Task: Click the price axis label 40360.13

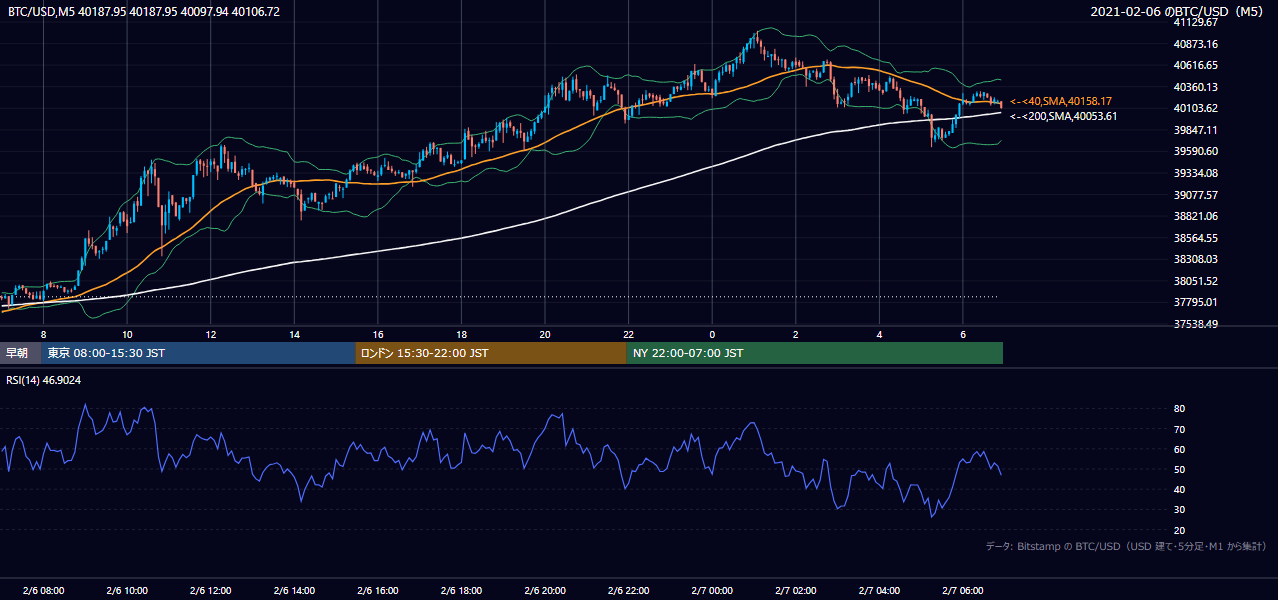Action: click(x=1195, y=87)
